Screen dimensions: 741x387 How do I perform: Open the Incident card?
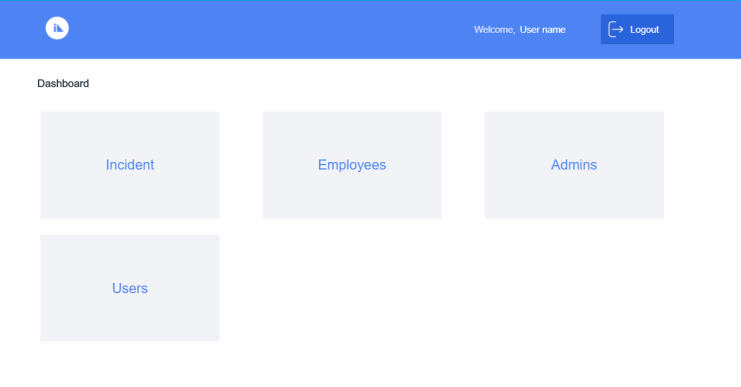(130, 165)
